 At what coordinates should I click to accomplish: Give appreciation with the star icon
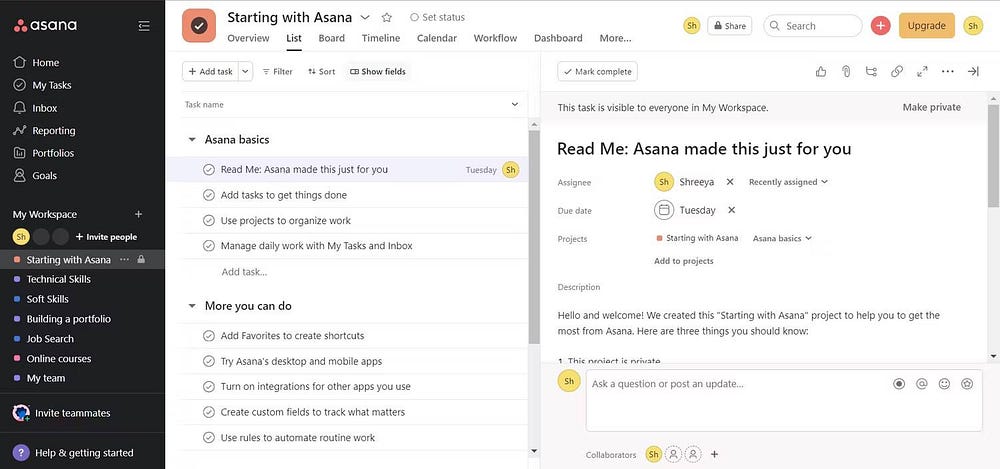[x=967, y=384]
